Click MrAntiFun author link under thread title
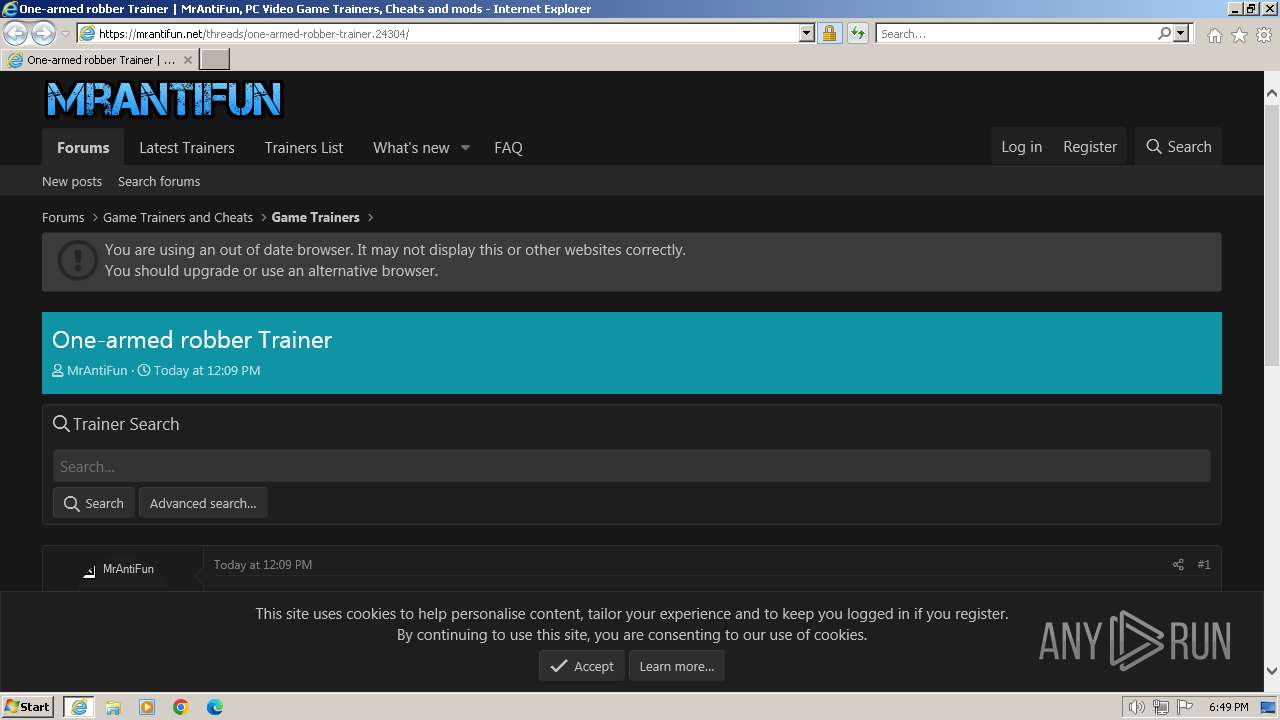The height and width of the screenshot is (720, 1280). (97, 370)
